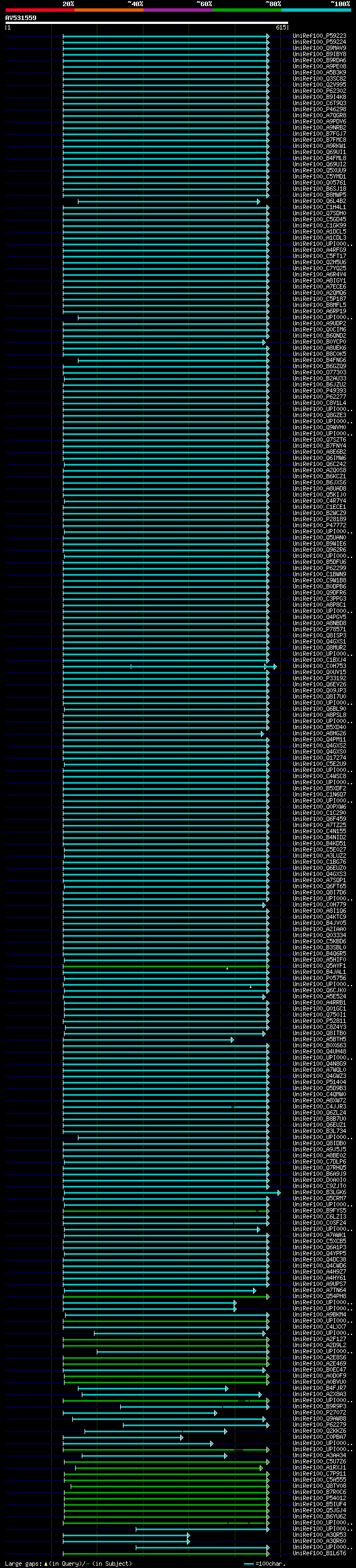Select label UniRef100_C4LXX7

coord(319,1327)
